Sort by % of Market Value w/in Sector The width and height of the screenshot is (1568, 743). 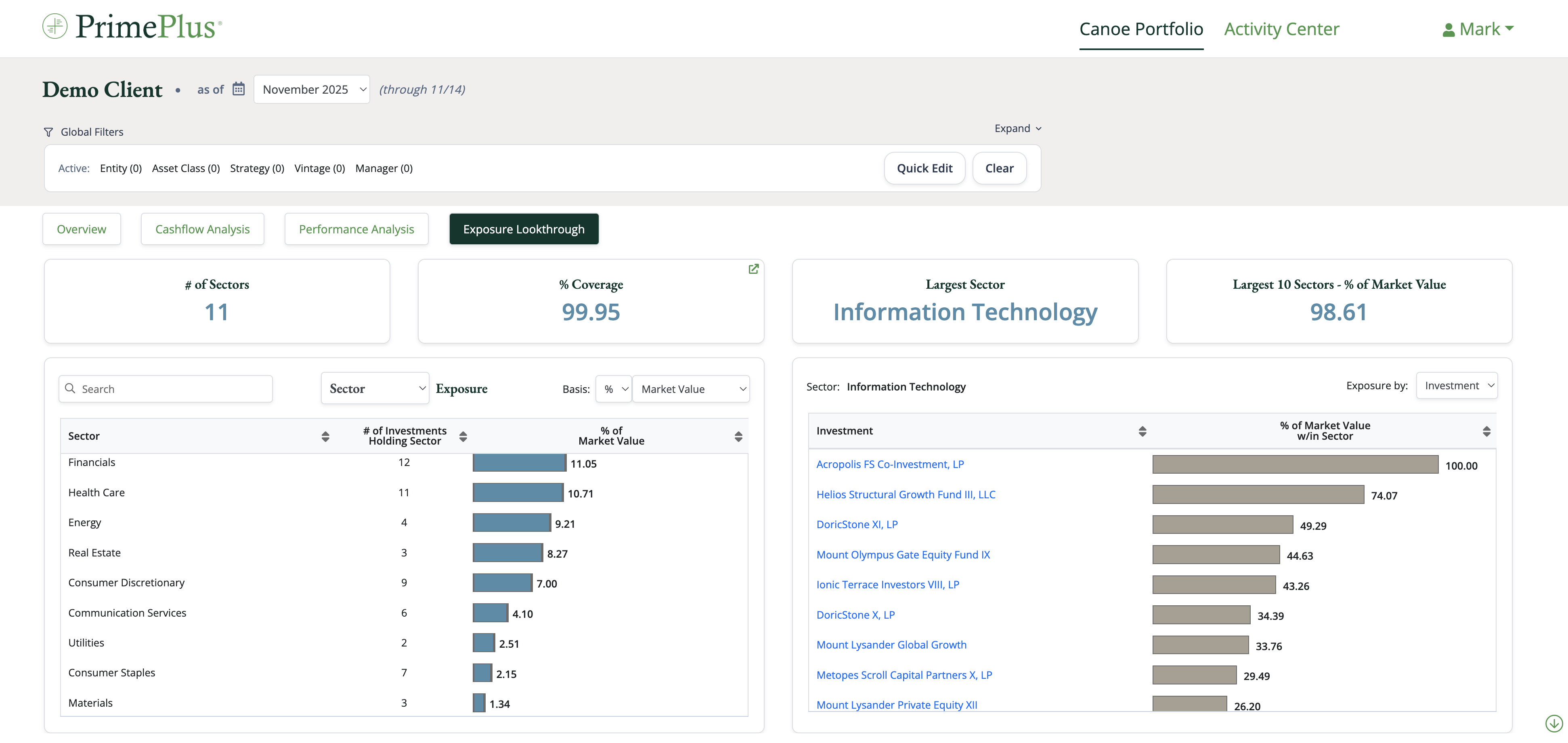[1486, 431]
